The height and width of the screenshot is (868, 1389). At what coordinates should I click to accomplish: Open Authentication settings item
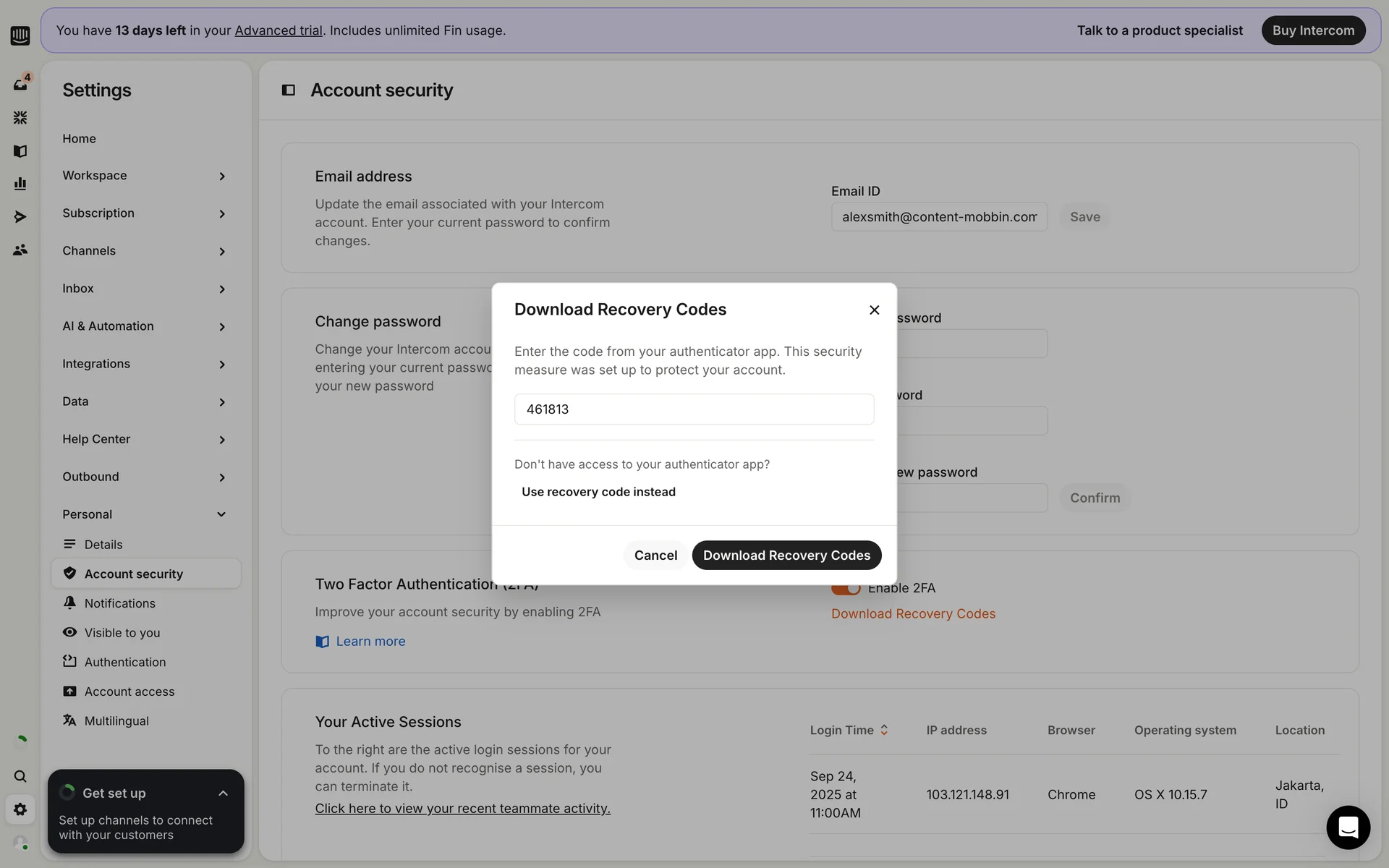(x=124, y=662)
